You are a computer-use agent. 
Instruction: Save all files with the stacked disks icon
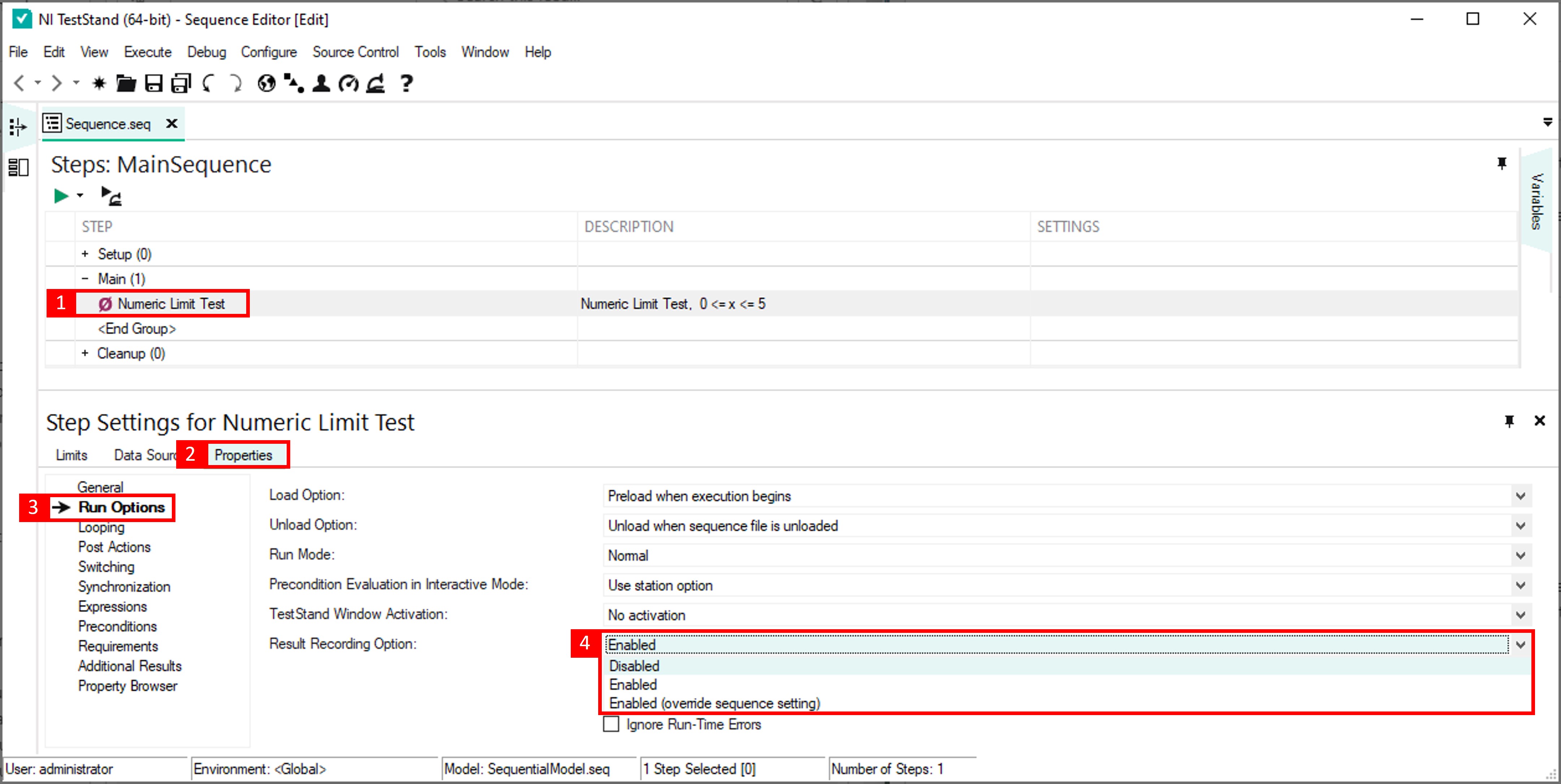pos(181,83)
